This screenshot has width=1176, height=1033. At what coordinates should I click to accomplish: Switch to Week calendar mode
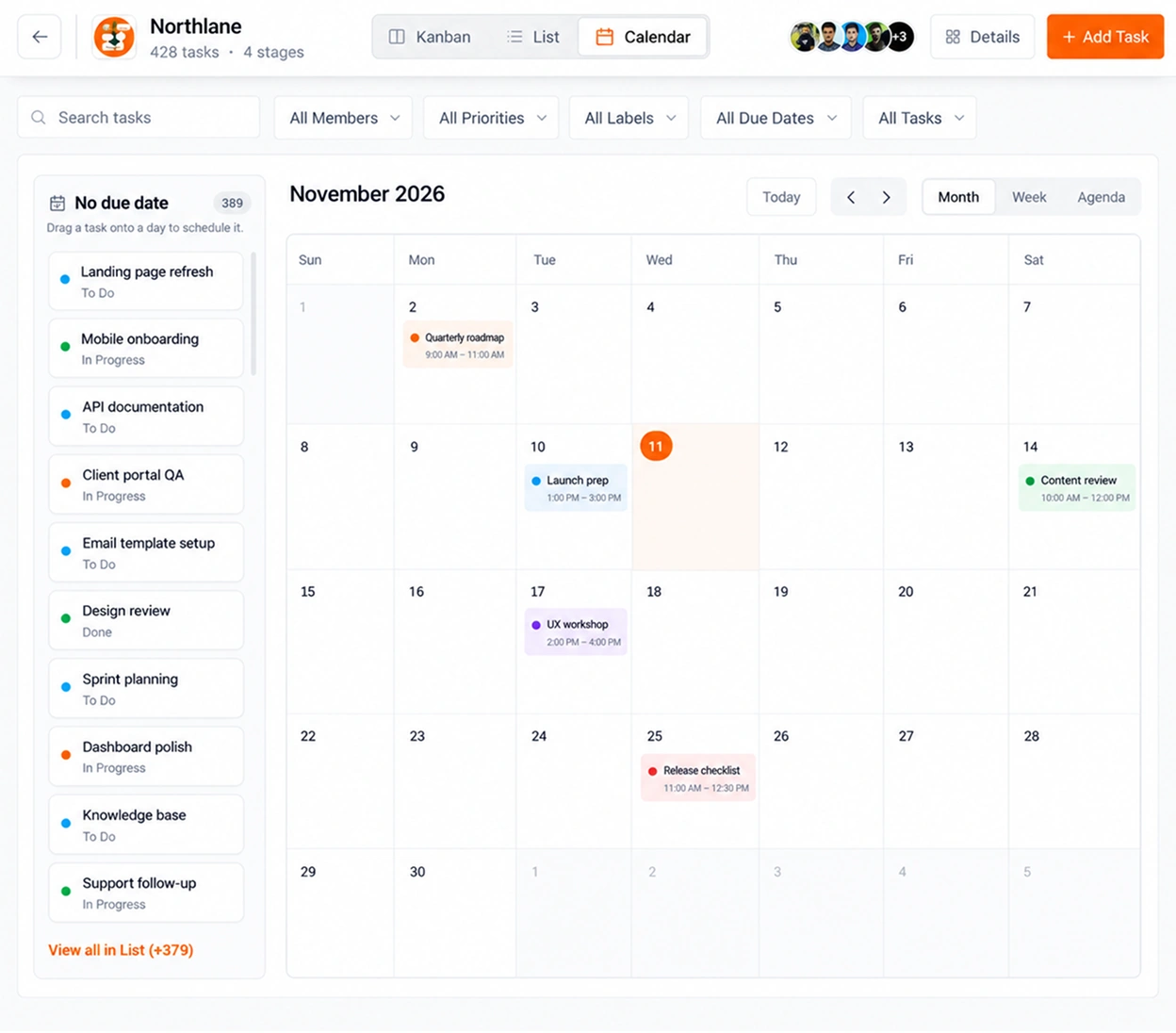[x=1029, y=197]
